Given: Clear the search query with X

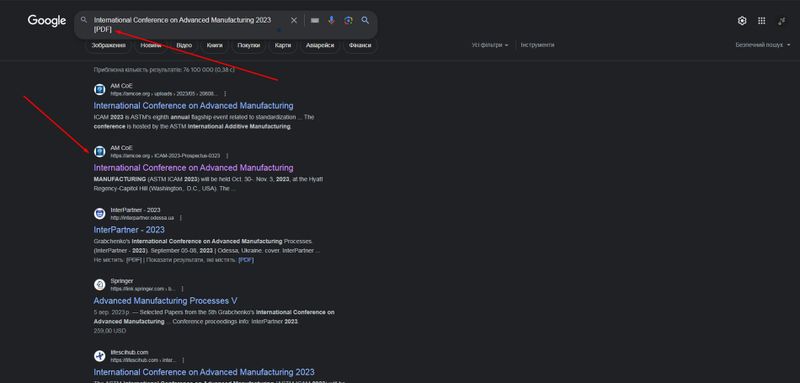Looking at the screenshot, I should tap(294, 20).
